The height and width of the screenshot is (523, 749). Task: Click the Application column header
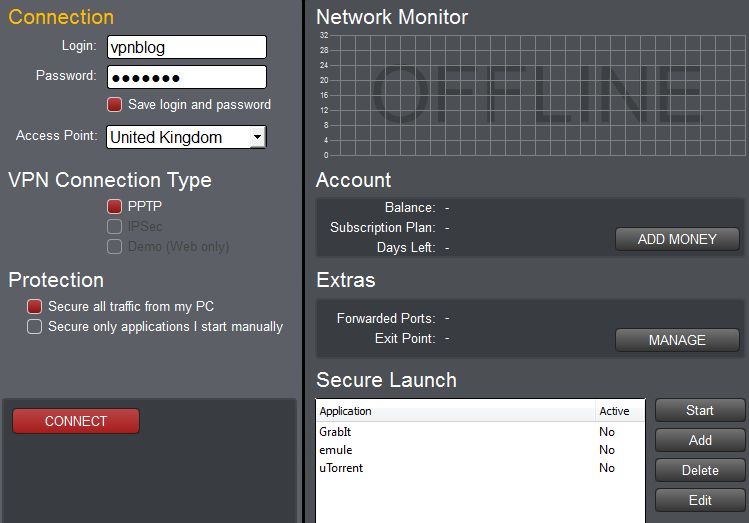pyautogui.click(x=456, y=411)
